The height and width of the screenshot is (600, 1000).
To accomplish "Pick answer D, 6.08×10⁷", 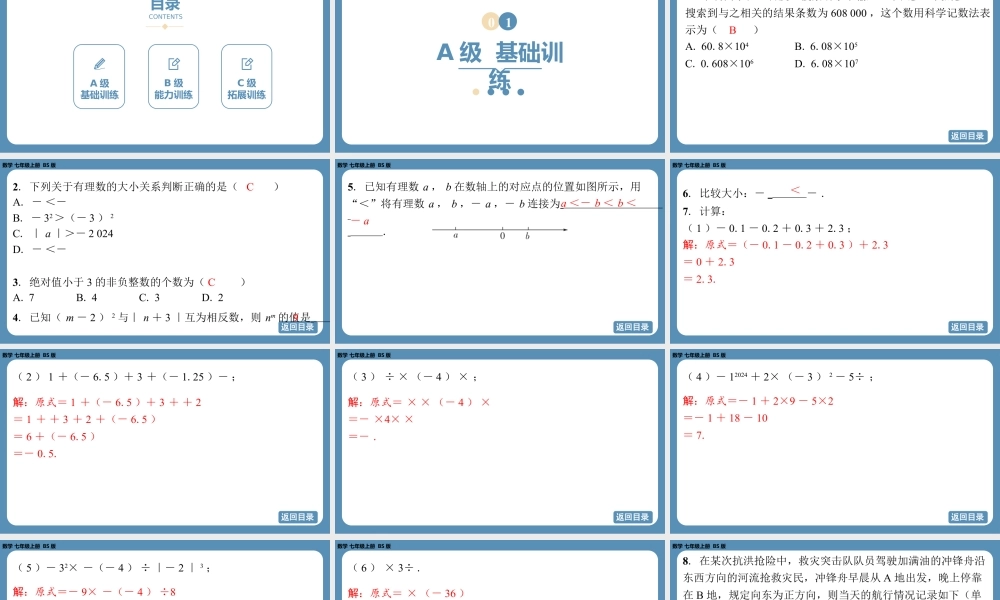I will point(827,62).
